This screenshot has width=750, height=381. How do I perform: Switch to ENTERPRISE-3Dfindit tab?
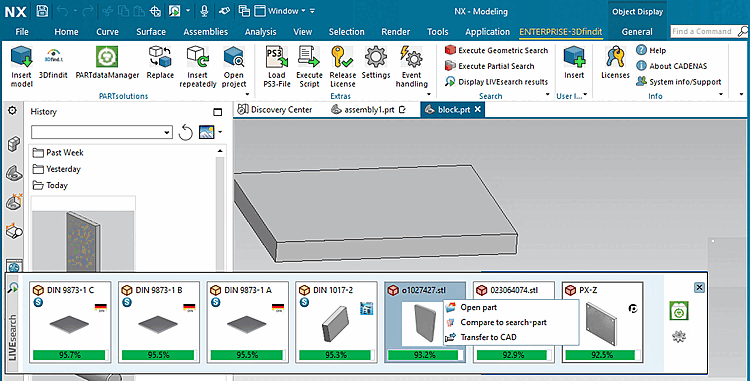coord(561,32)
